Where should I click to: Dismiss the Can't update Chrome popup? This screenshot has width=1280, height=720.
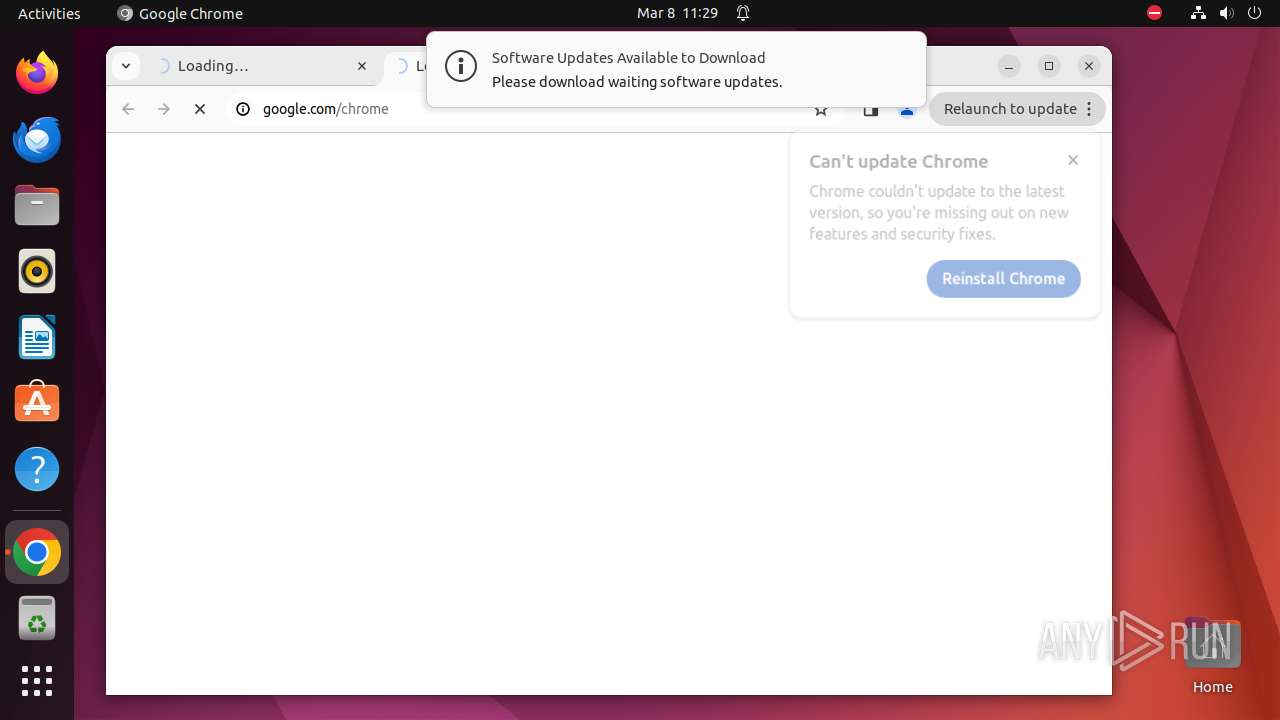pyautogui.click(x=1073, y=160)
